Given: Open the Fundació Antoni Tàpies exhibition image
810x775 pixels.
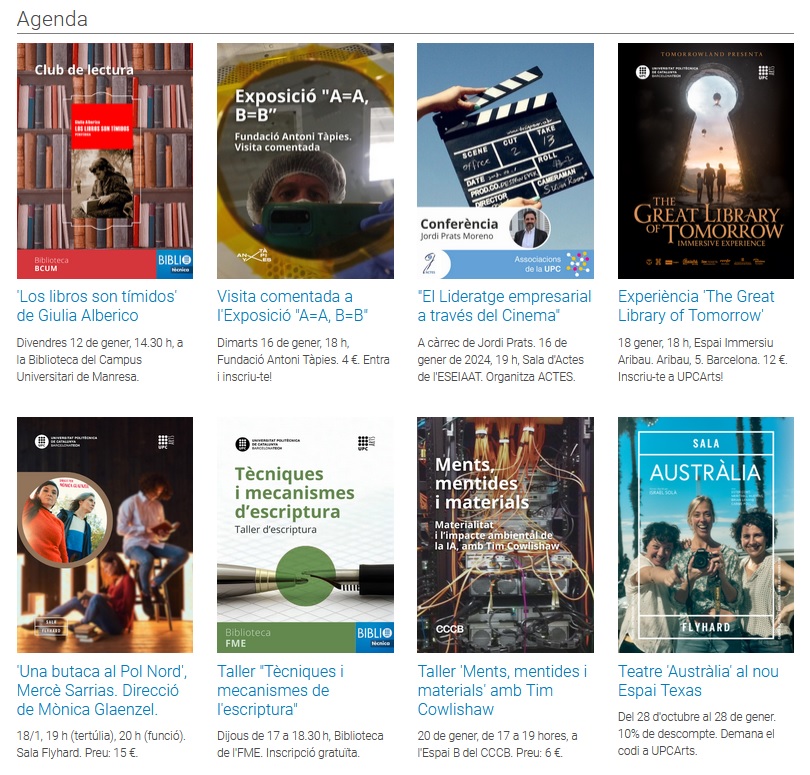Looking at the screenshot, I should tap(305, 160).
